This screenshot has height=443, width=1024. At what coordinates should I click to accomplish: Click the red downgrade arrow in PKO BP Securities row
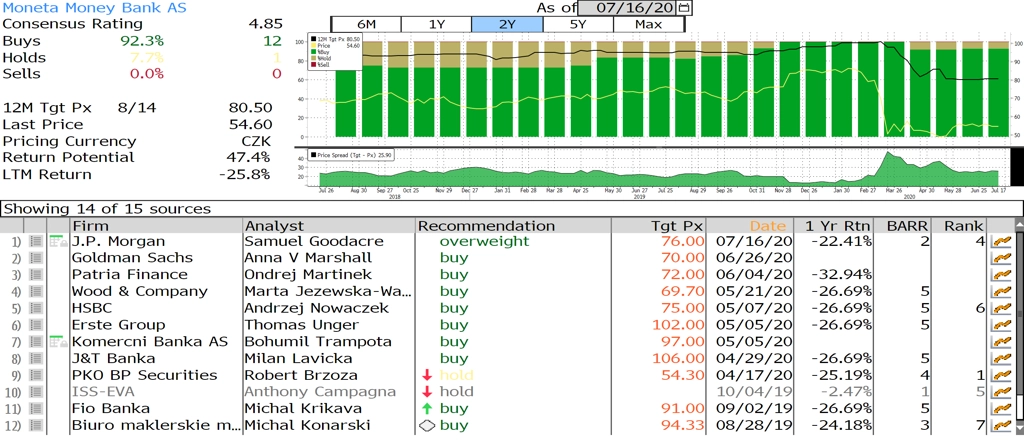coord(427,376)
